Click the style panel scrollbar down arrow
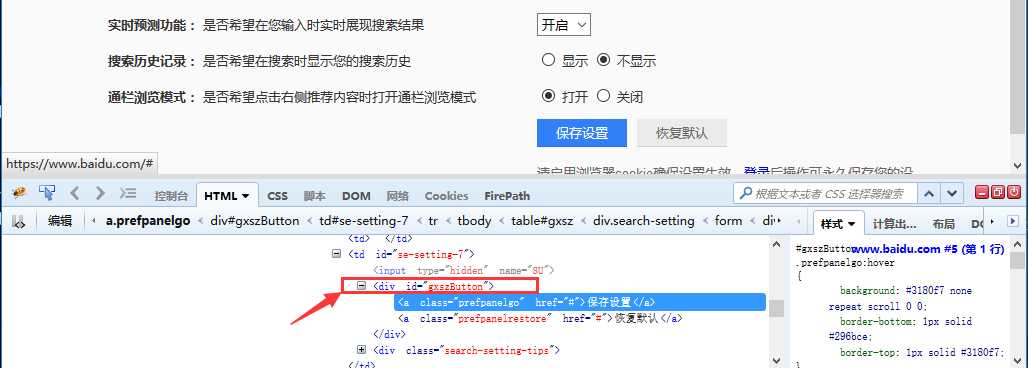This screenshot has width=1028, height=368. [1017, 360]
